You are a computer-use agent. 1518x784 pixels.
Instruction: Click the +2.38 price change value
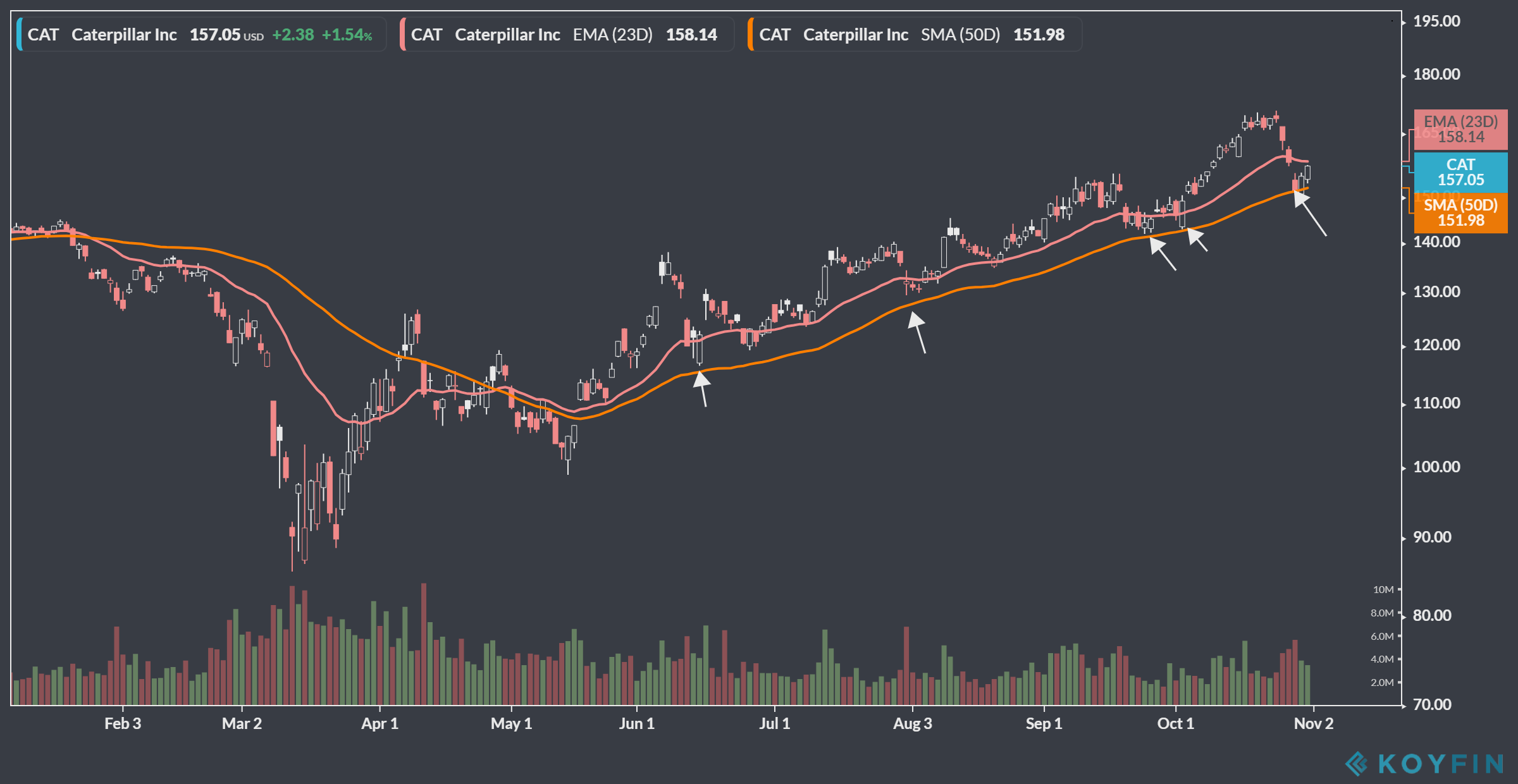tap(293, 35)
